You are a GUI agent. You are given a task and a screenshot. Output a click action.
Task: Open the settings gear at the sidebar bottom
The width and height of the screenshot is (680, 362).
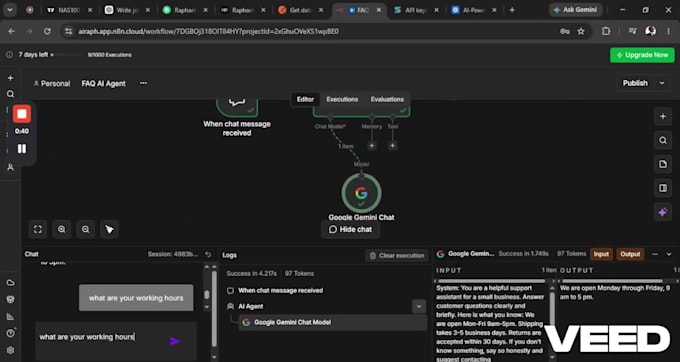click(x=10, y=350)
